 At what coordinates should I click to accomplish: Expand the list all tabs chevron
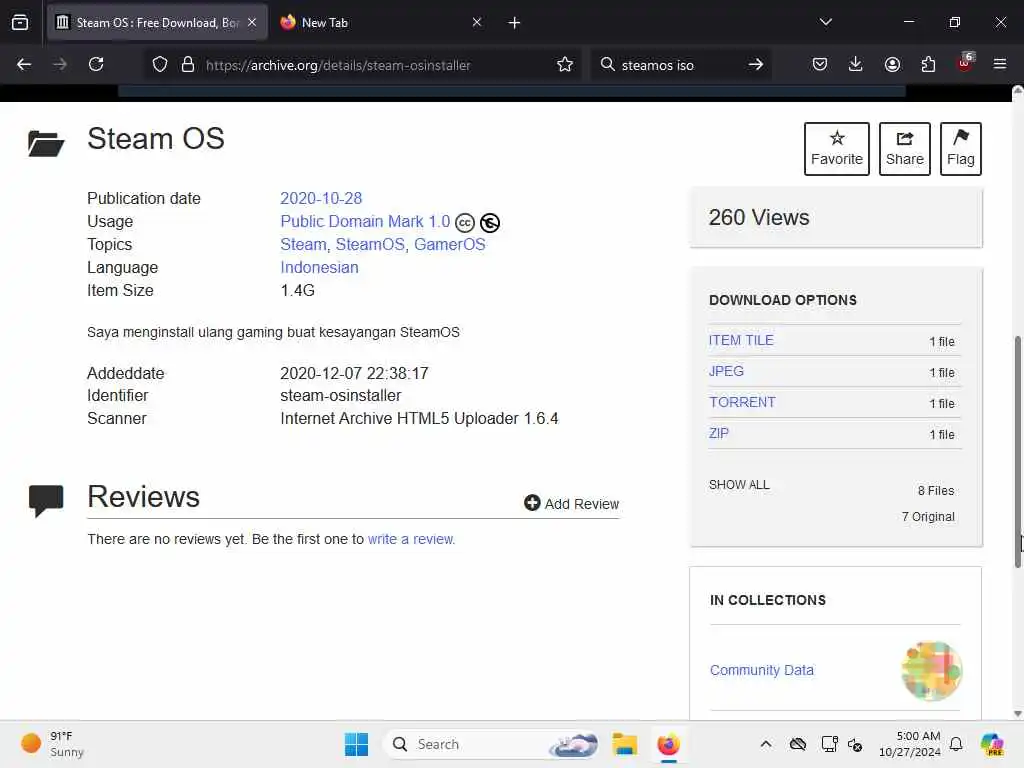(x=825, y=22)
